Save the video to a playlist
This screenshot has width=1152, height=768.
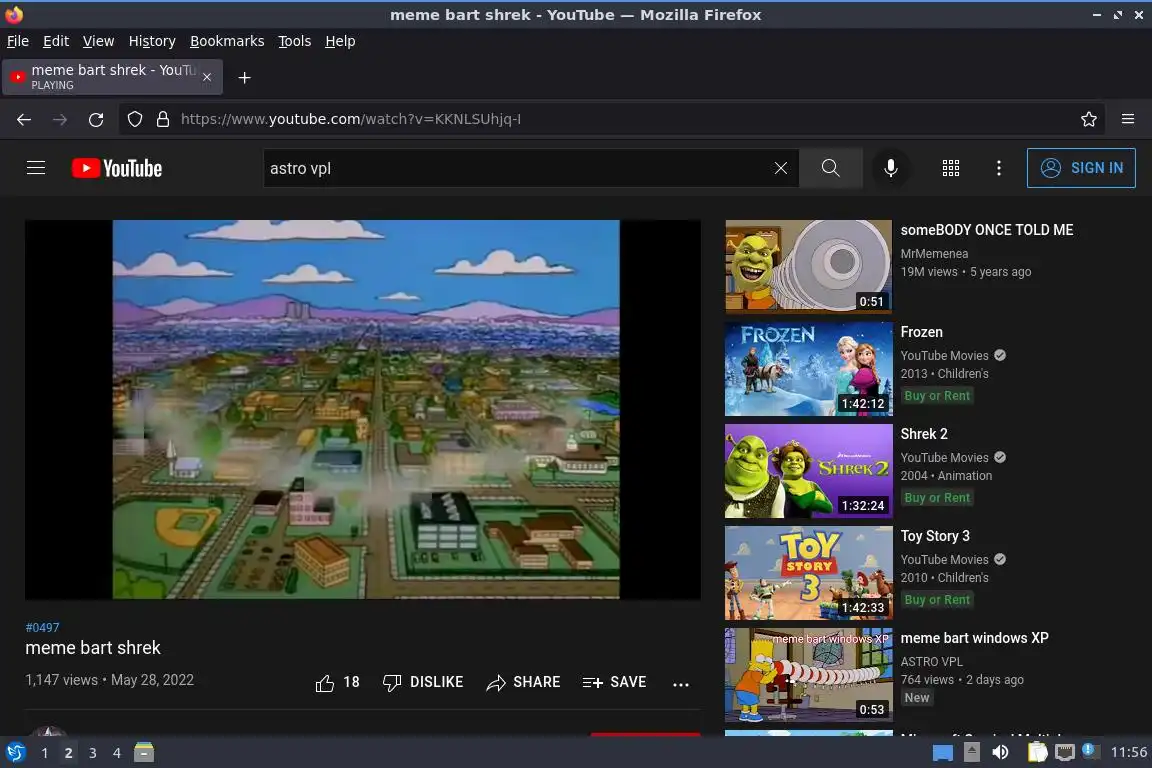pos(614,683)
